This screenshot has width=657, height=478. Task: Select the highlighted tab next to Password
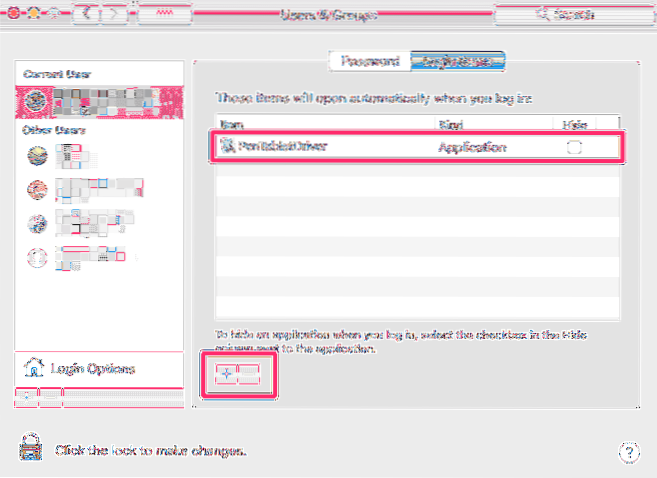[x=456, y=61]
